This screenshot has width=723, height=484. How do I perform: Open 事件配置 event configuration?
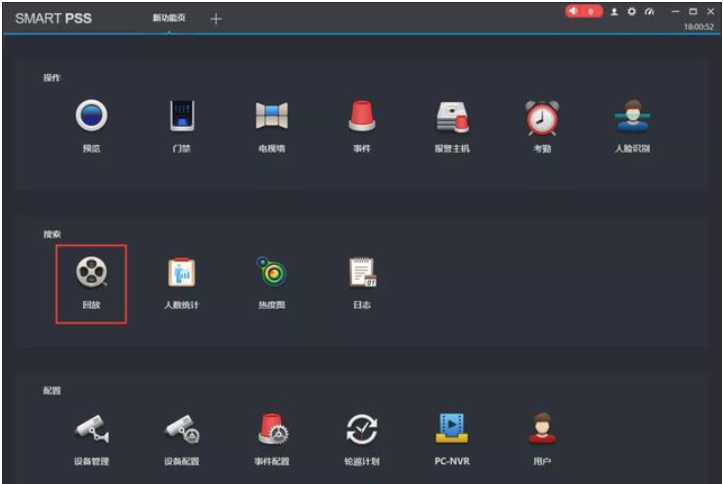[x=271, y=430]
